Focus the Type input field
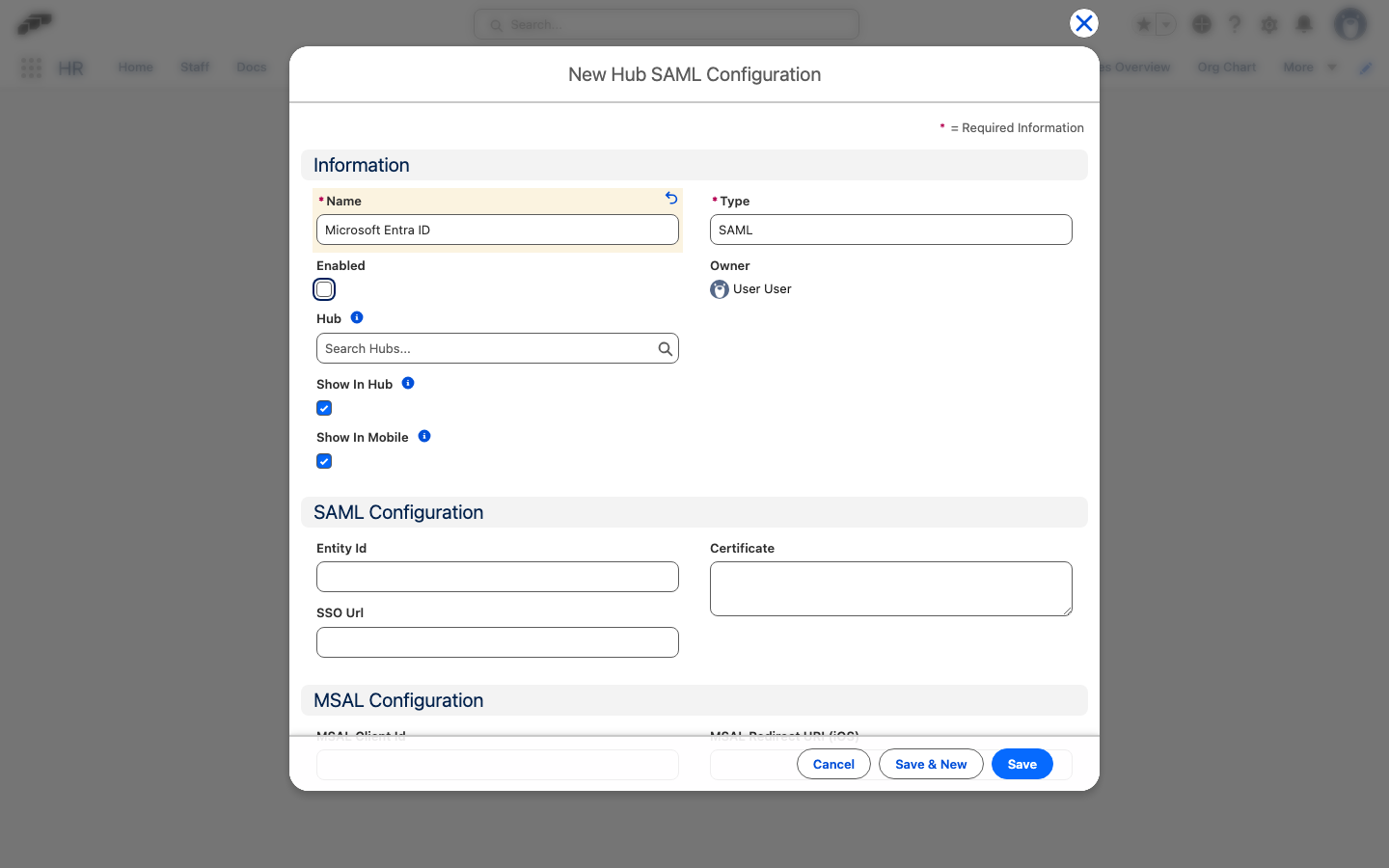The height and width of the screenshot is (868, 1389). [x=891, y=230]
